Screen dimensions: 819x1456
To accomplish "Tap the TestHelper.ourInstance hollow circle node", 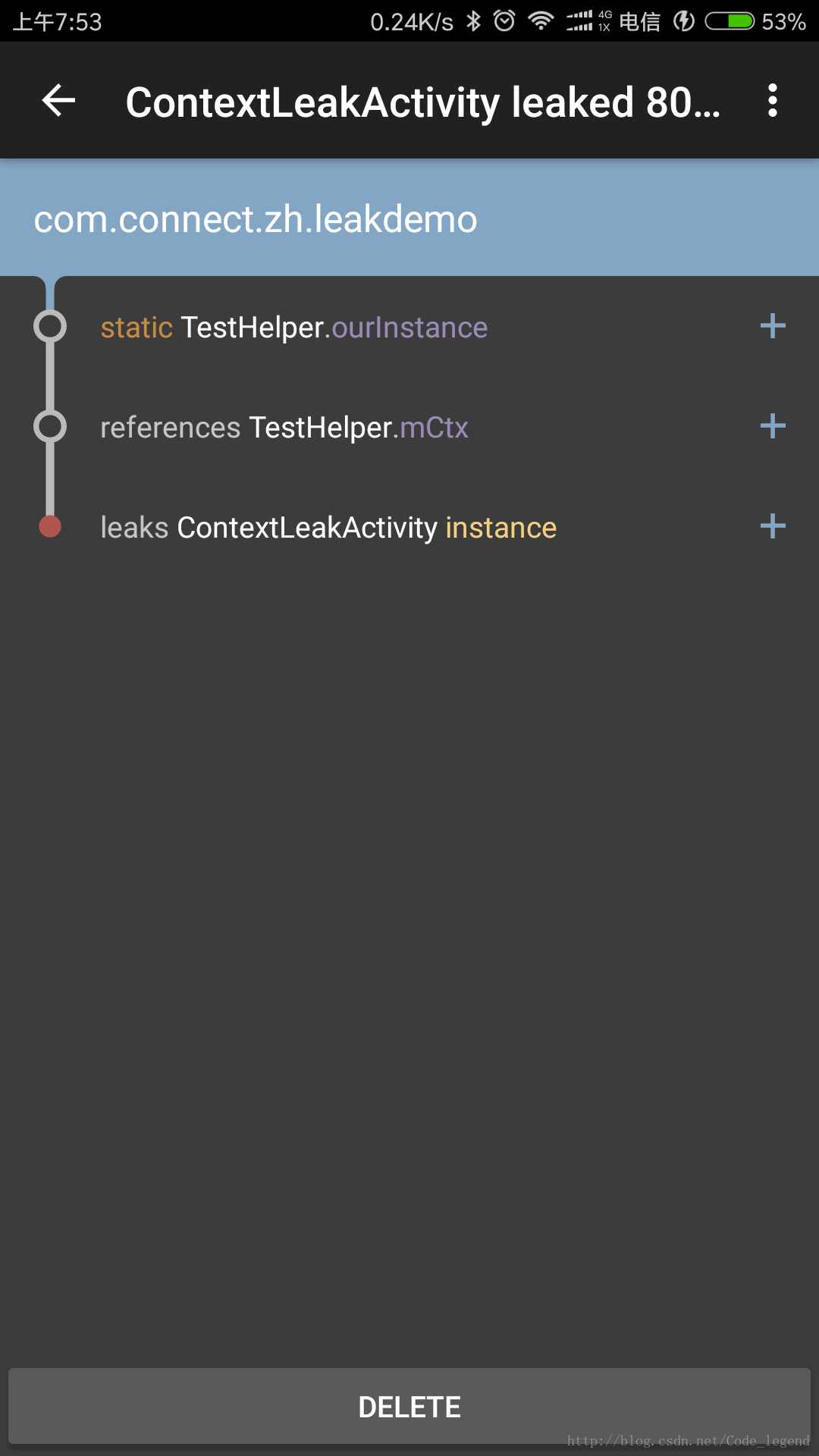I will (50, 327).
